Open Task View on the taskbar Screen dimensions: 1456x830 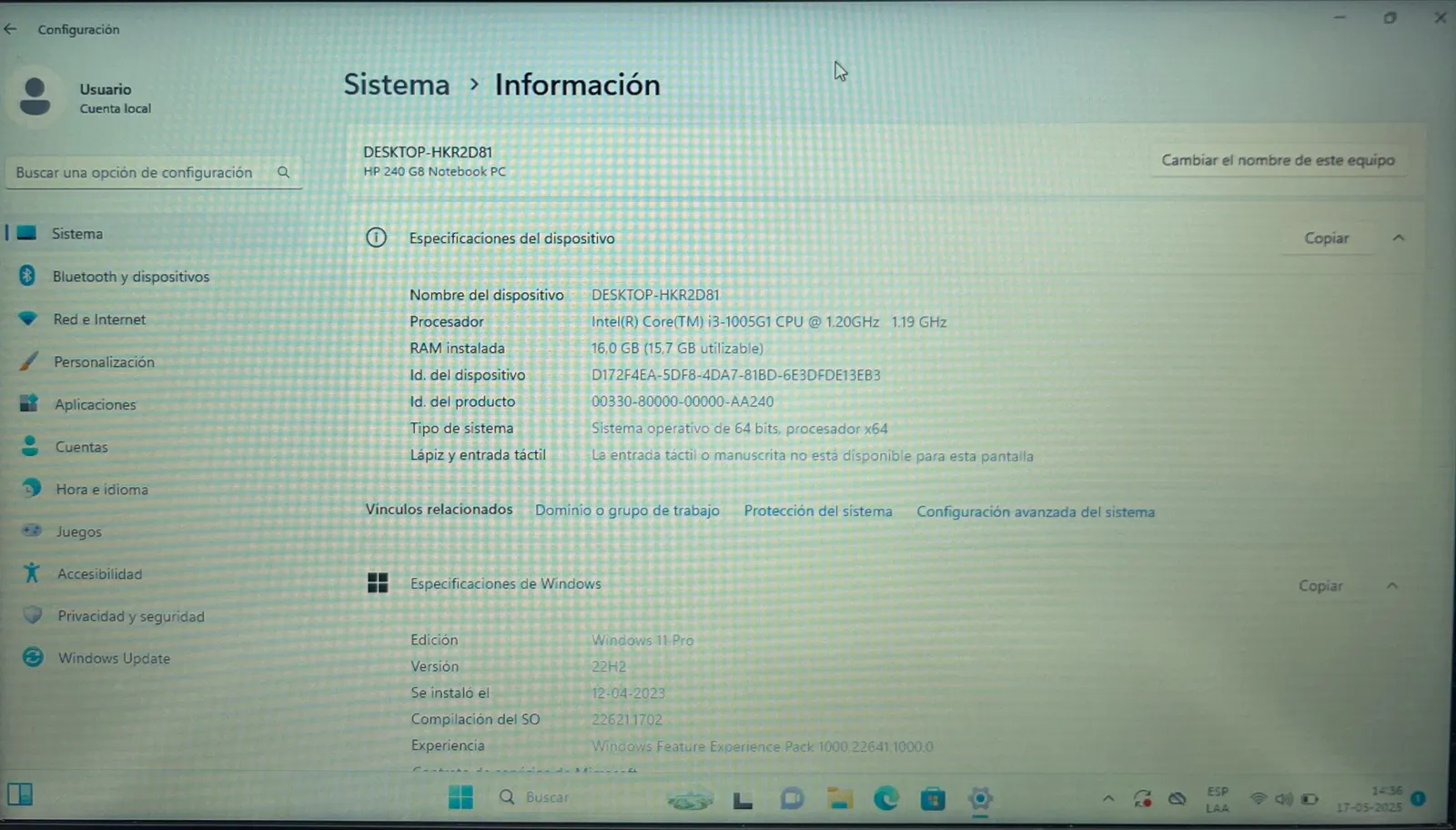pyautogui.click(x=743, y=799)
